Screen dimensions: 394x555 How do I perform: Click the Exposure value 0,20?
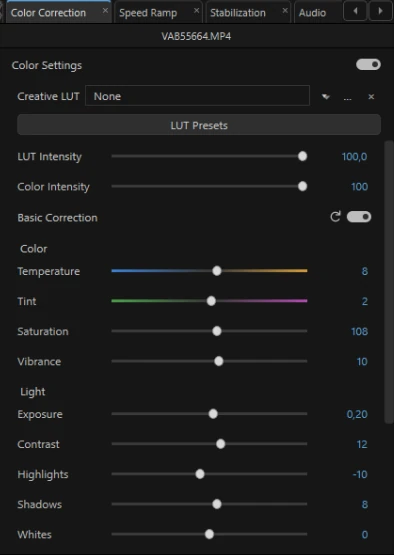click(357, 414)
